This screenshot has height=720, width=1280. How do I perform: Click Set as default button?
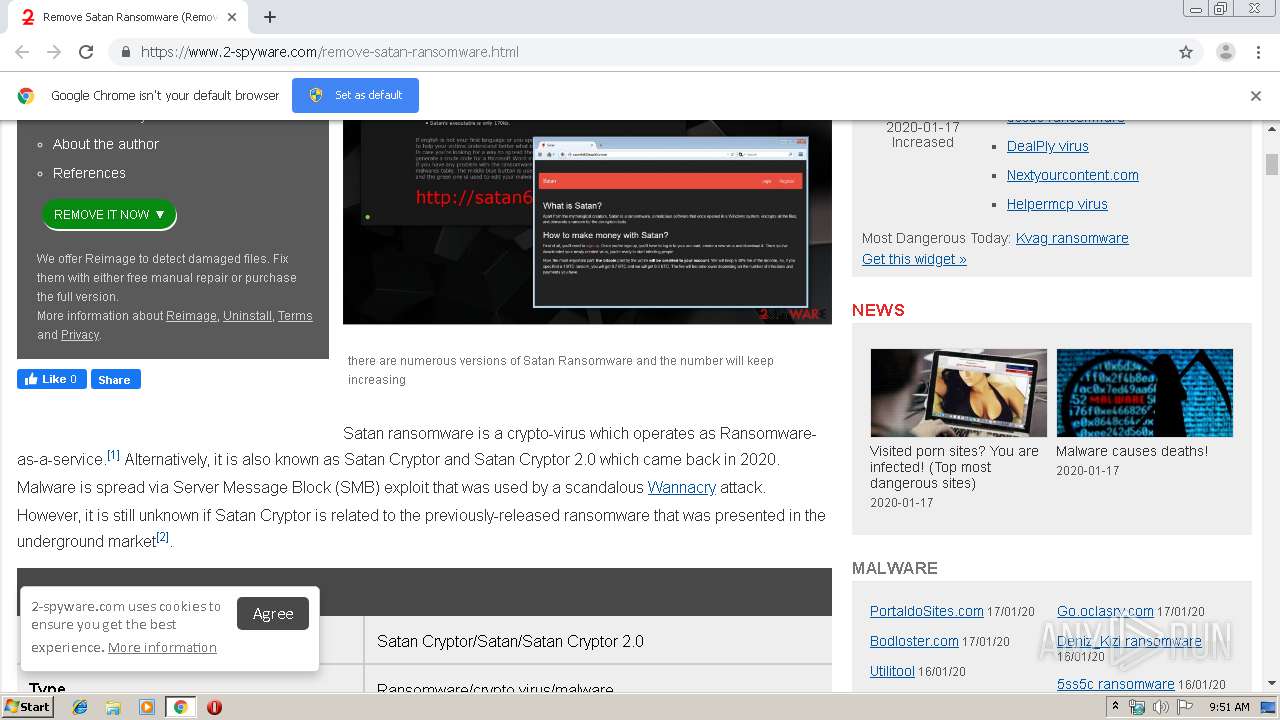(x=355, y=95)
